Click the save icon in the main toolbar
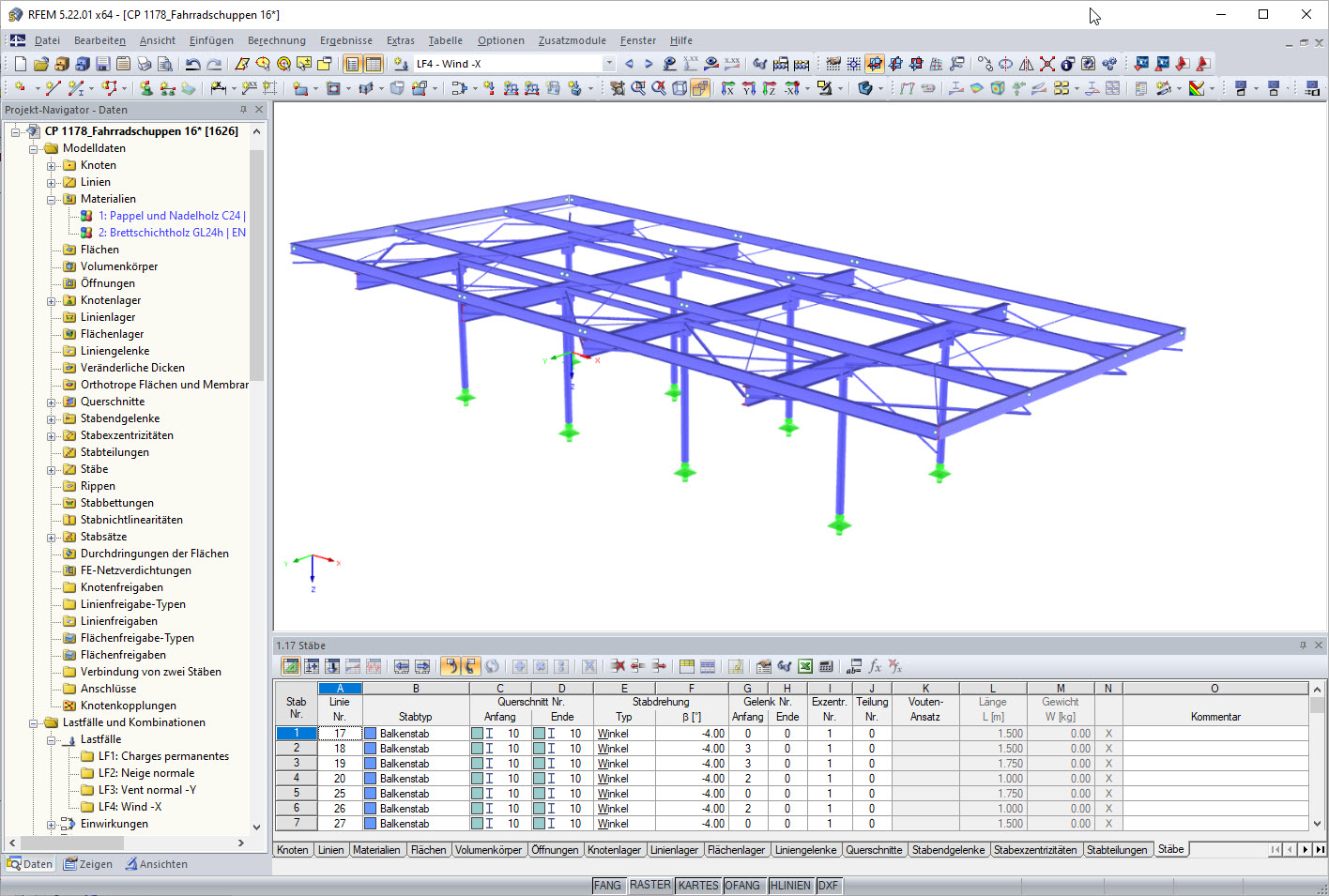Screen dimensions: 1329x896 click(x=103, y=63)
